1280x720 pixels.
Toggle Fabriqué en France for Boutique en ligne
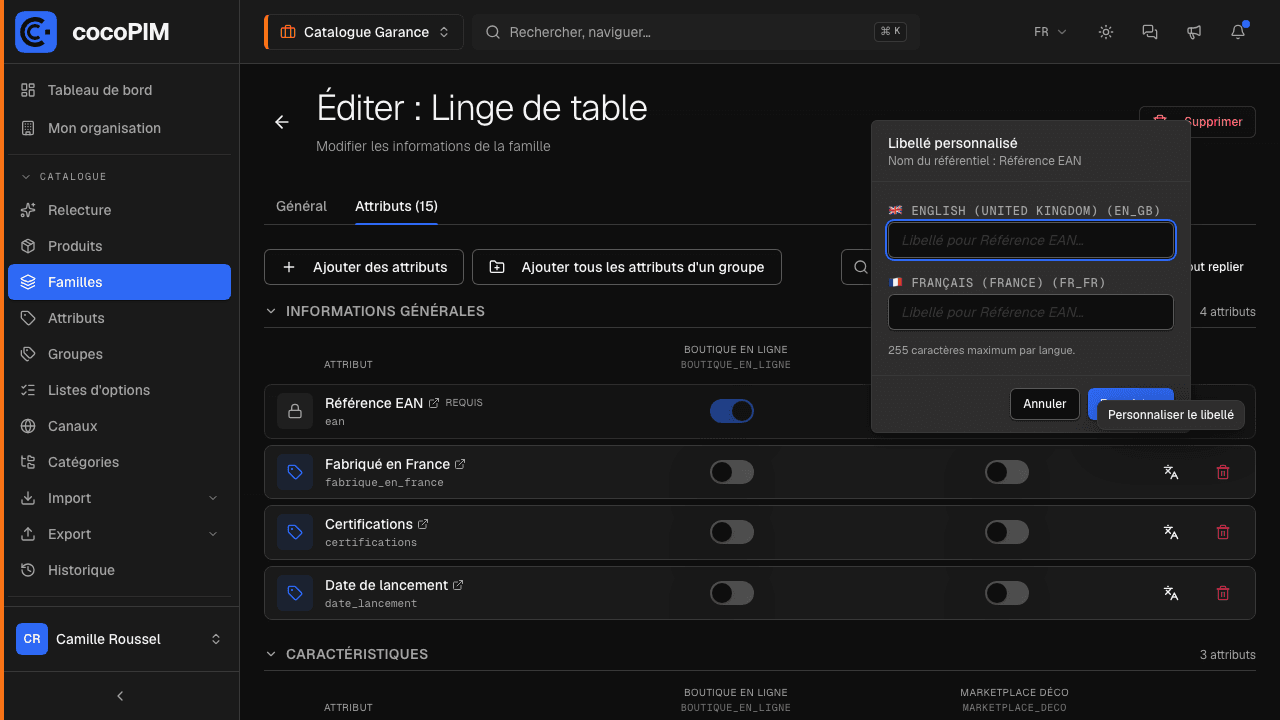(x=732, y=472)
